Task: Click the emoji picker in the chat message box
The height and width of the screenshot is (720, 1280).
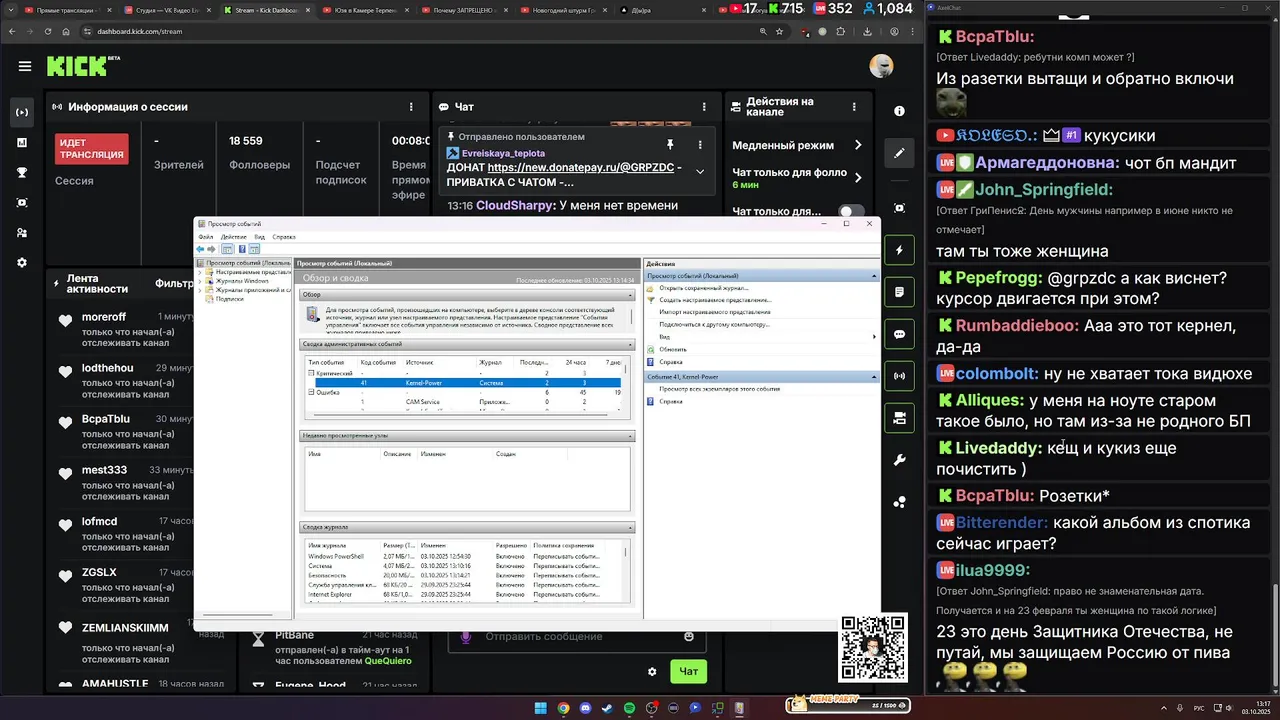Action: 689,636
